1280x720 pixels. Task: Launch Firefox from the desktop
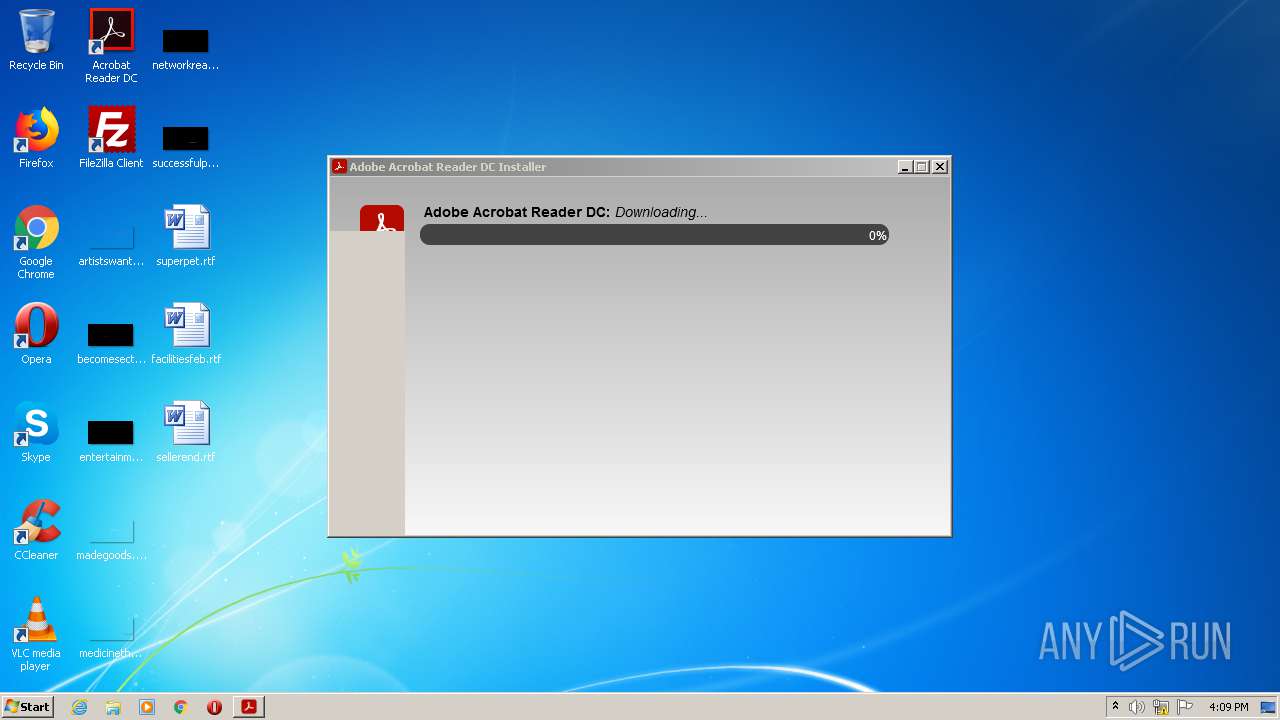[x=36, y=138]
